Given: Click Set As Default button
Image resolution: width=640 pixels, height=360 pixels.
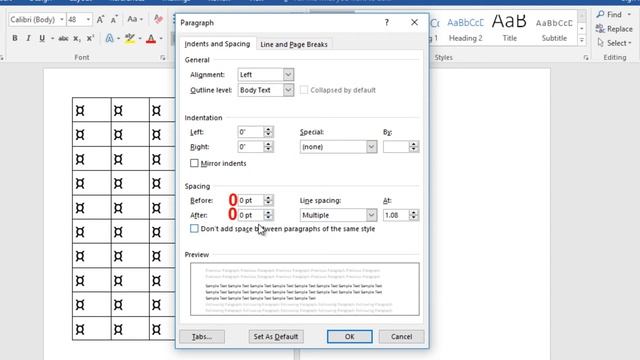Looking at the screenshot, I should [276, 337].
